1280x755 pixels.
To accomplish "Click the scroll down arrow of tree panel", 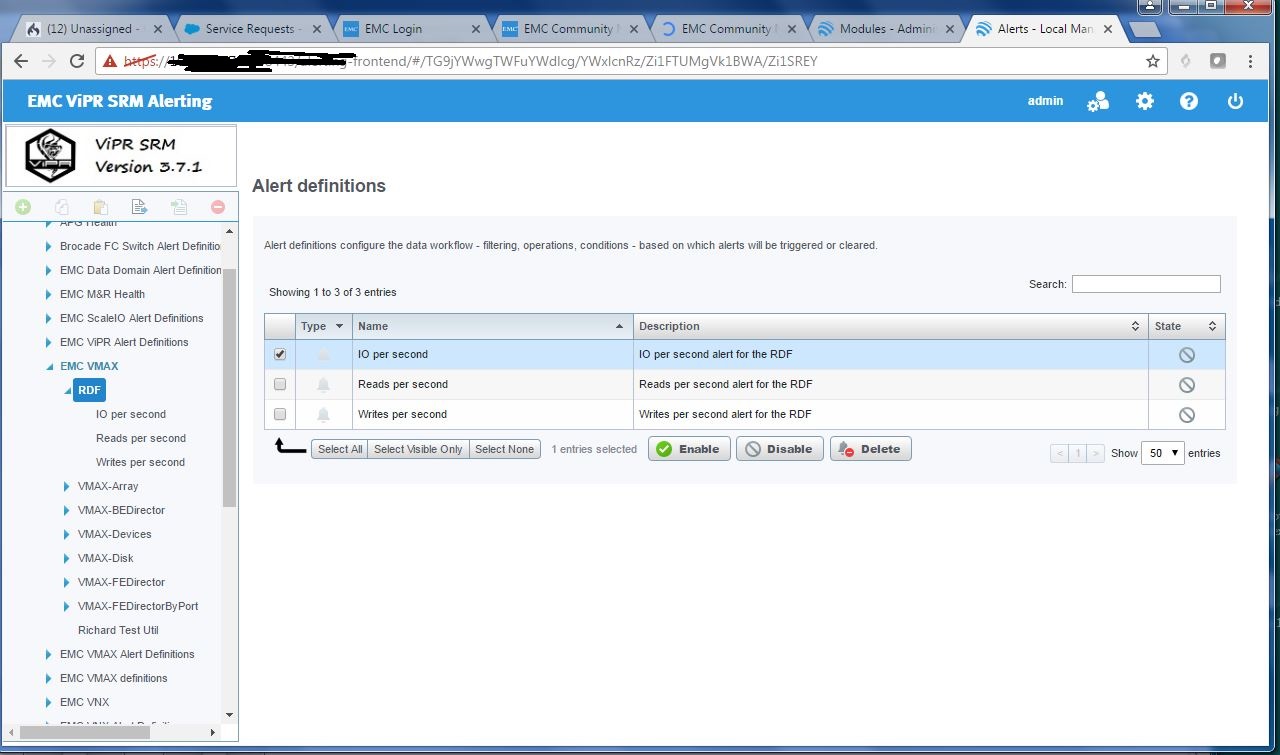I will tap(229, 715).
